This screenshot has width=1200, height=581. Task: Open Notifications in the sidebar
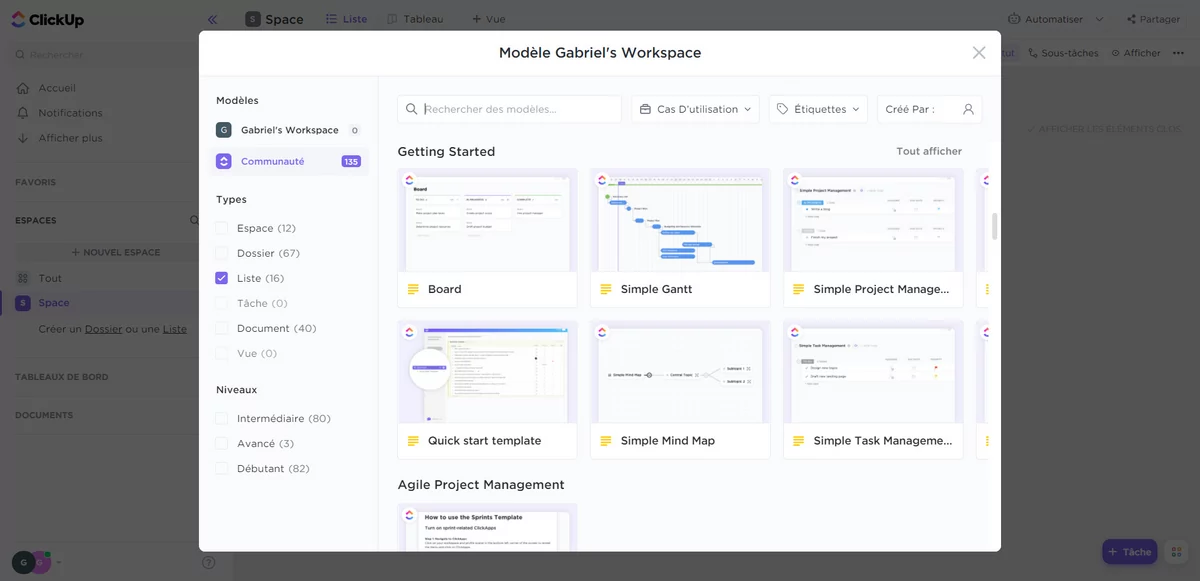click(70, 113)
